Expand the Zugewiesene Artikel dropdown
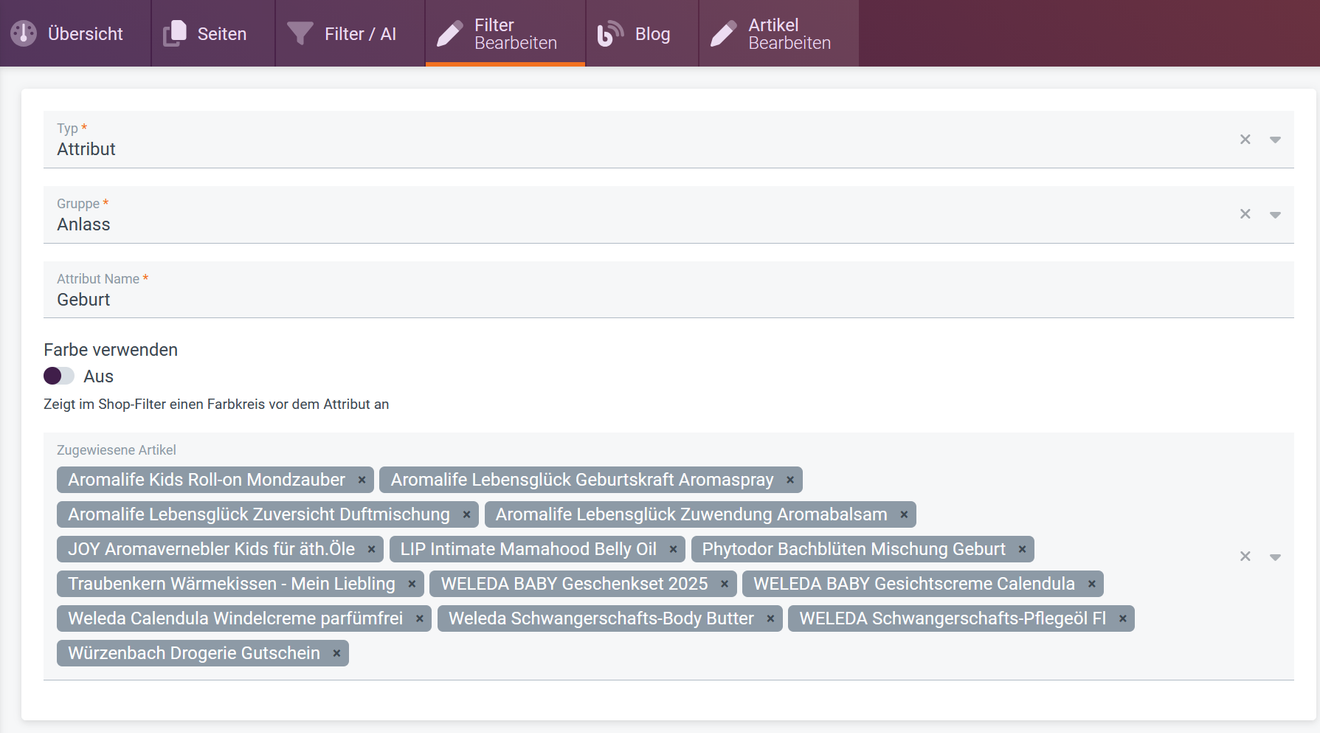 pyautogui.click(x=1275, y=557)
